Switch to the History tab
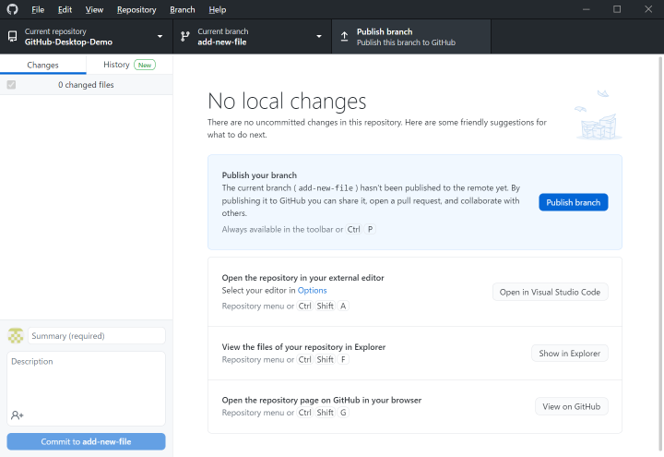664x457 pixels. point(128,64)
